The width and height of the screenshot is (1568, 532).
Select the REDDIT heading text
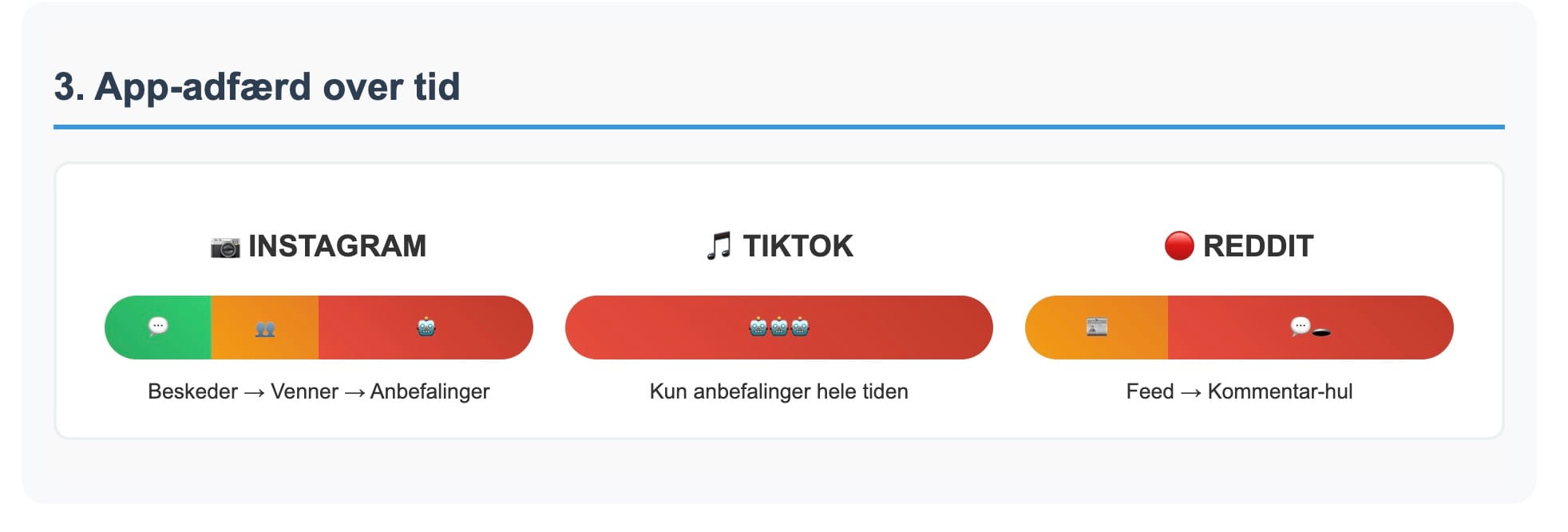1257,246
